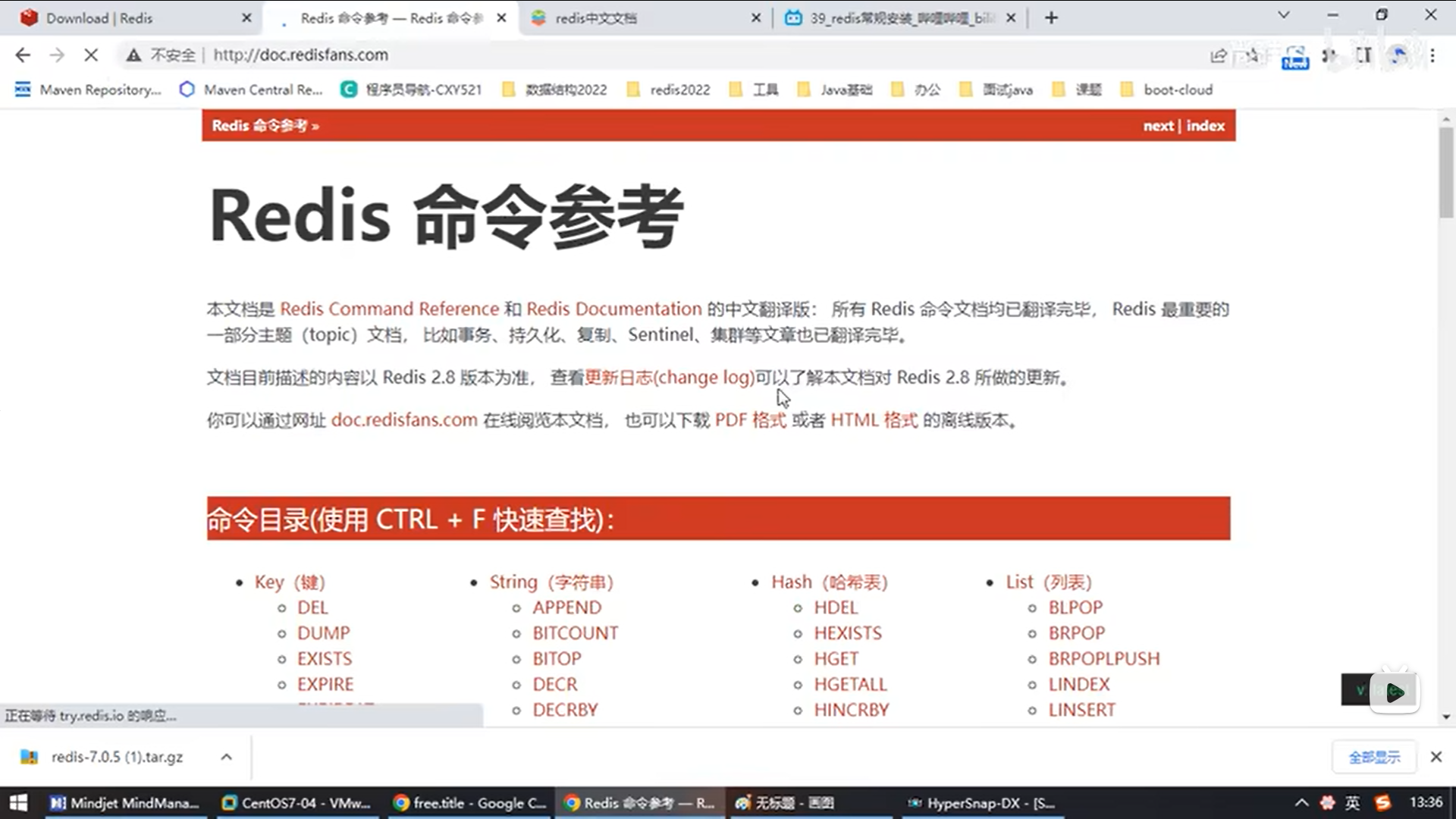This screenshot has width=1456, height=819.
Task: Stop page loading with X button
Action: click(x=90, y=55)
